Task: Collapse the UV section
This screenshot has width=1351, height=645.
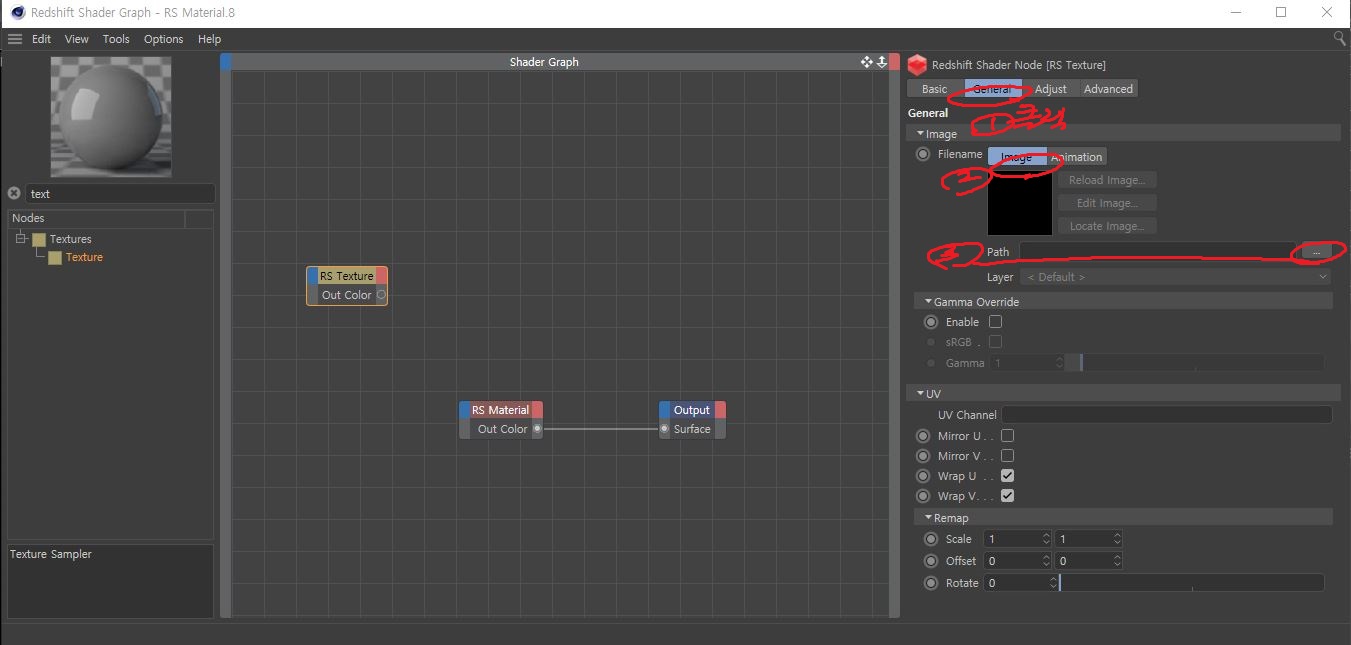Action: (919, 394)
